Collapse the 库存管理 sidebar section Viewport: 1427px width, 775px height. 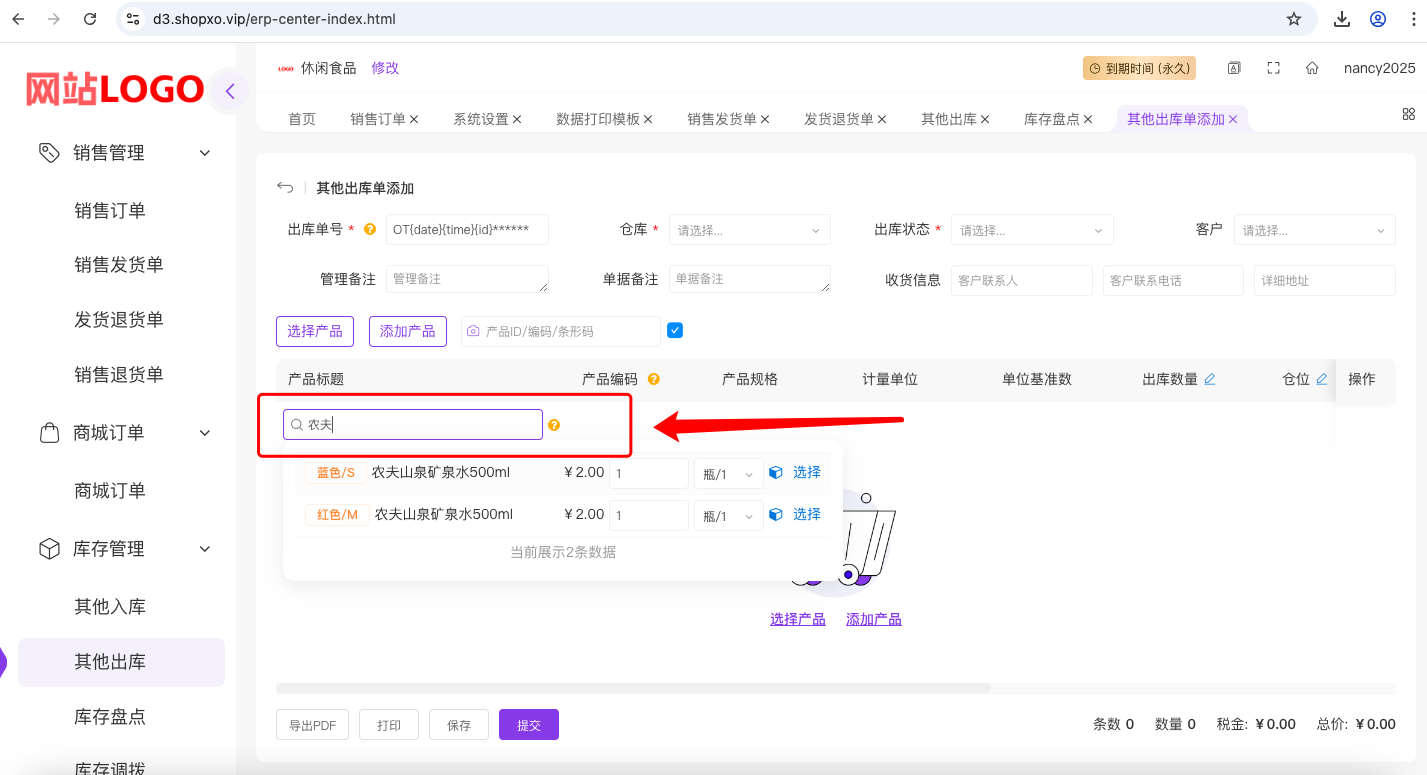(x=205, y=549)
